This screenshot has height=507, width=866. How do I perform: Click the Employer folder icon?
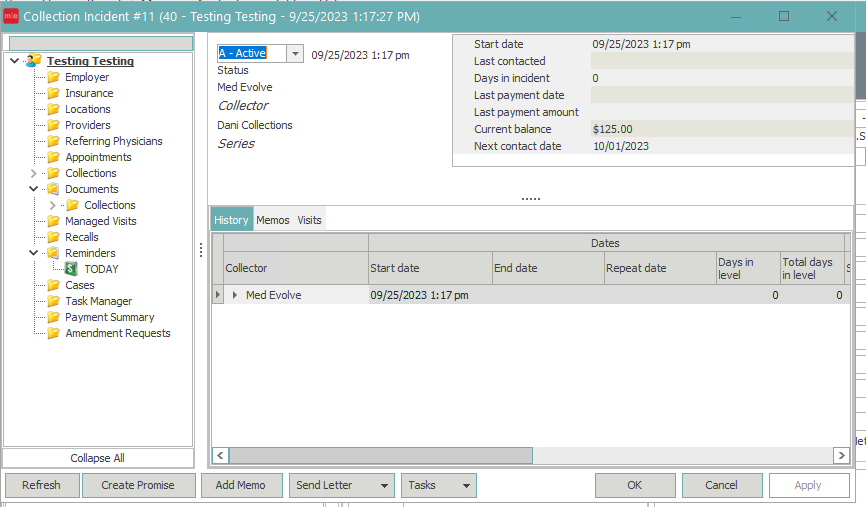click(53, 77)
